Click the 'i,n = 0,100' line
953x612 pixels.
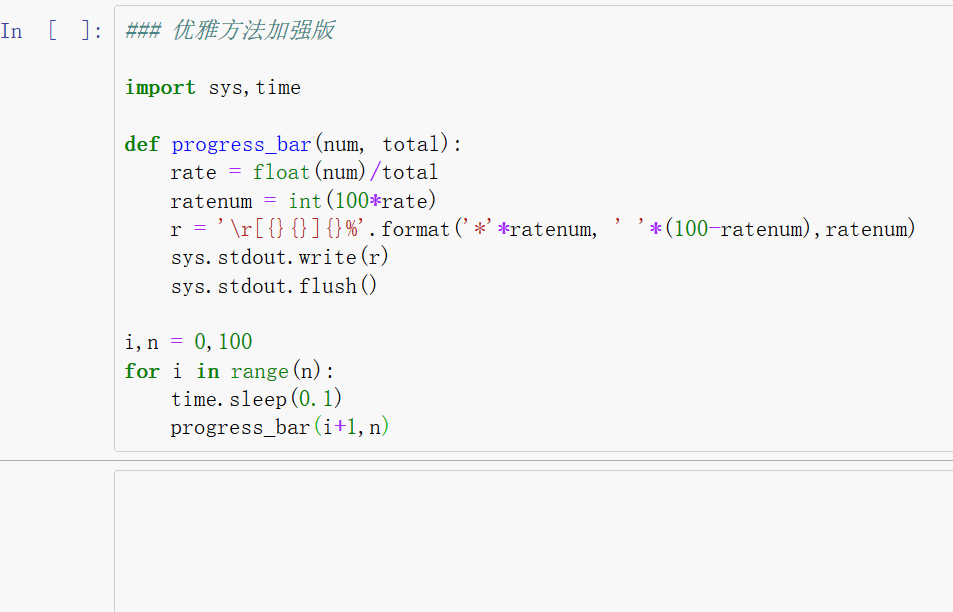click(x=188, y=342)
